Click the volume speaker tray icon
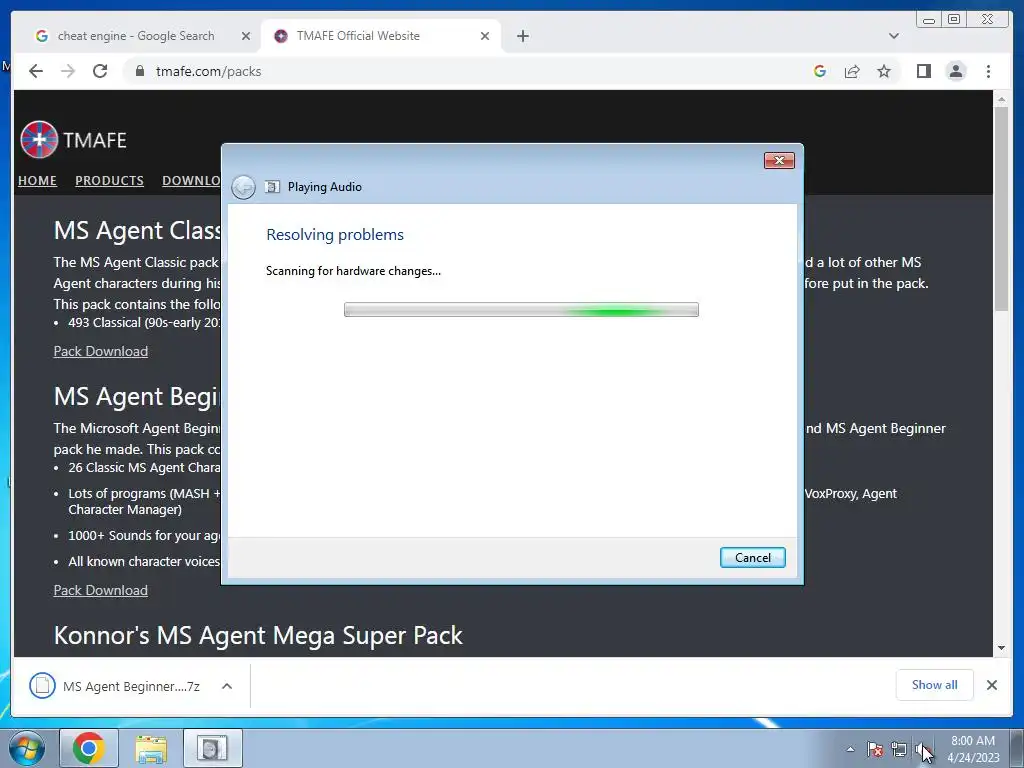Screen dimensions: 1024x768 point(922,750)
